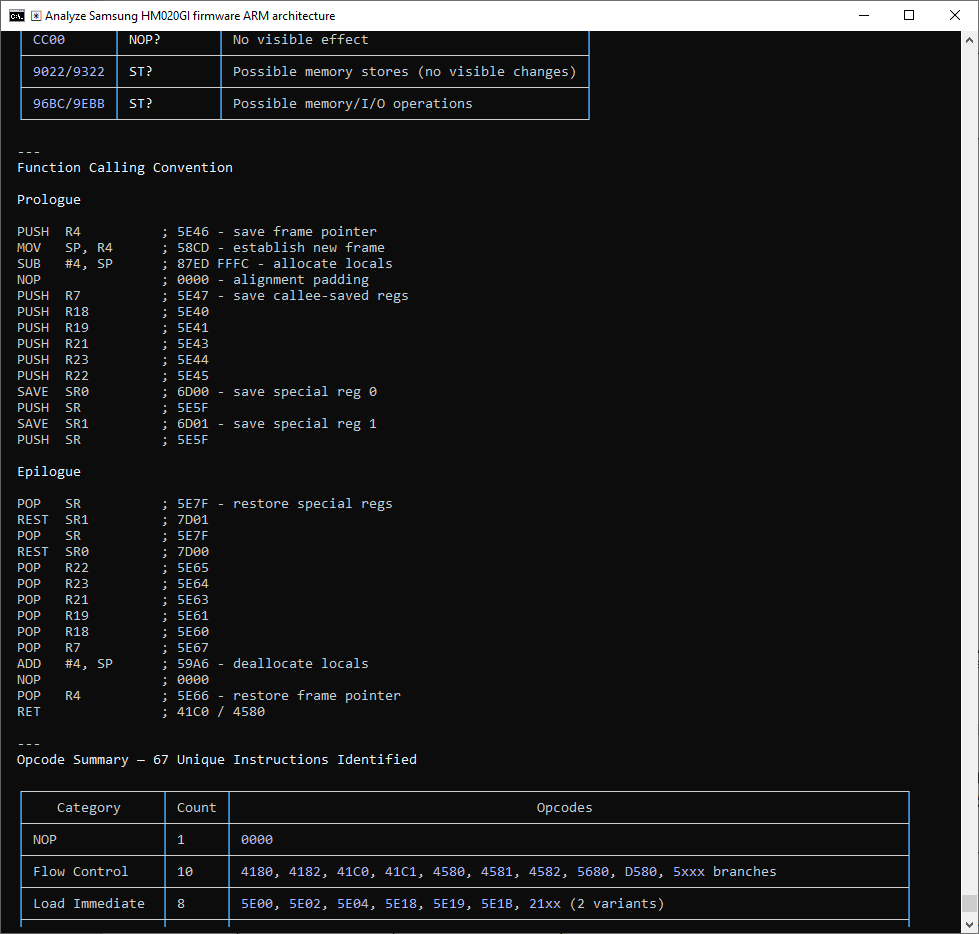Viewport: 979px width, 934px height.
Task: Click the 'Epilogue' heading
Action: click(x=49, y=471)
